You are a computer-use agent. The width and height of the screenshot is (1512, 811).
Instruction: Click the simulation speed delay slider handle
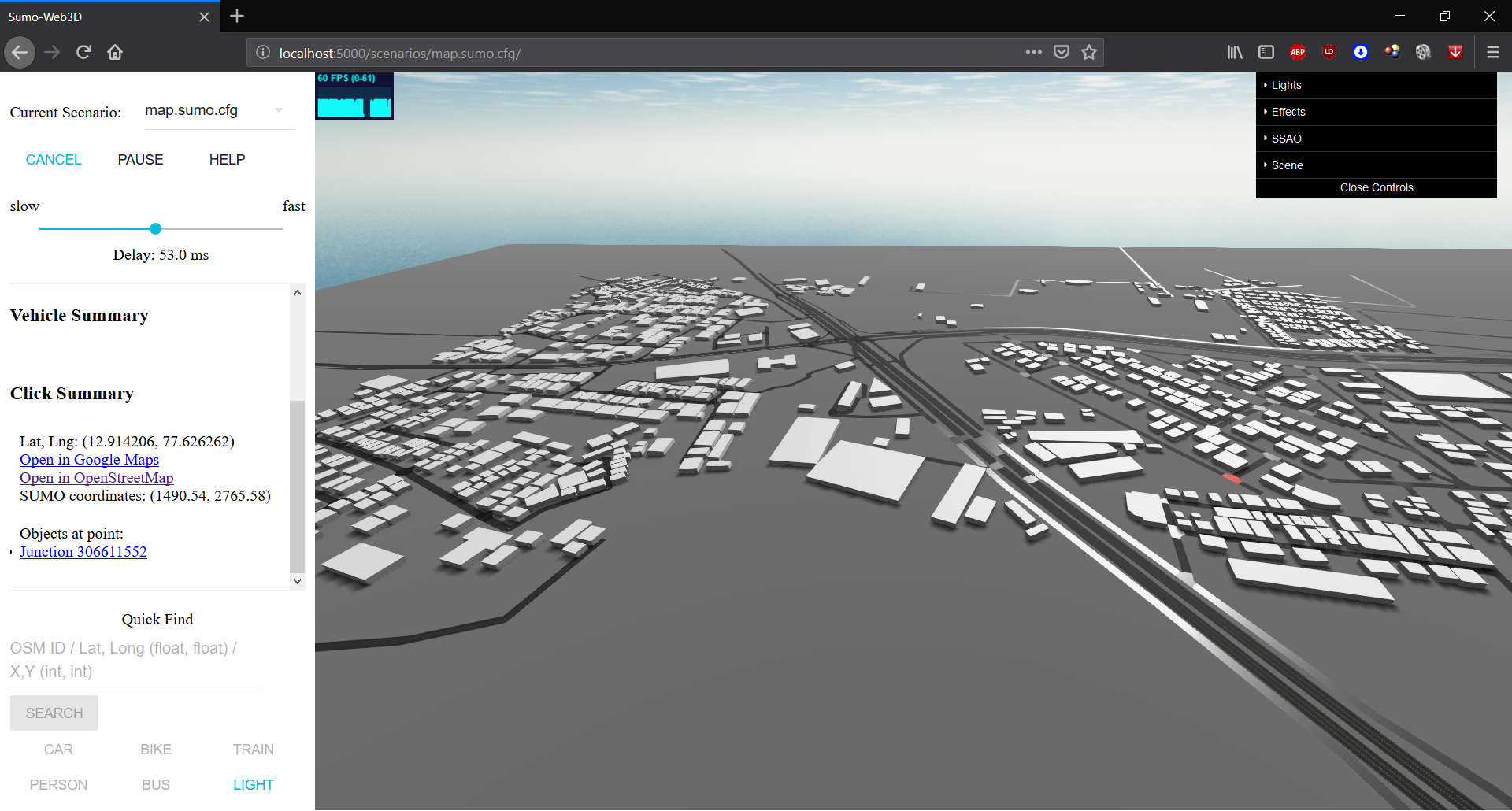coord(156,229)
